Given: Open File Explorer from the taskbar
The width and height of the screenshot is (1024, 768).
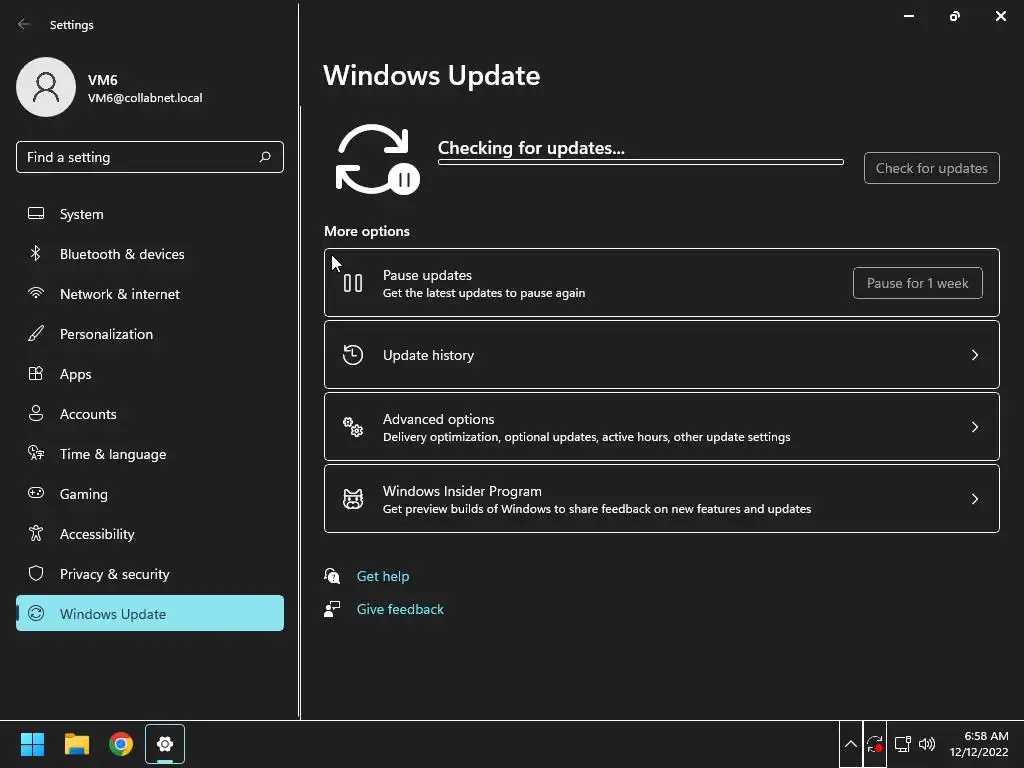Looking at the screenshot, I should pyautogui.click(x=76, y=744).
